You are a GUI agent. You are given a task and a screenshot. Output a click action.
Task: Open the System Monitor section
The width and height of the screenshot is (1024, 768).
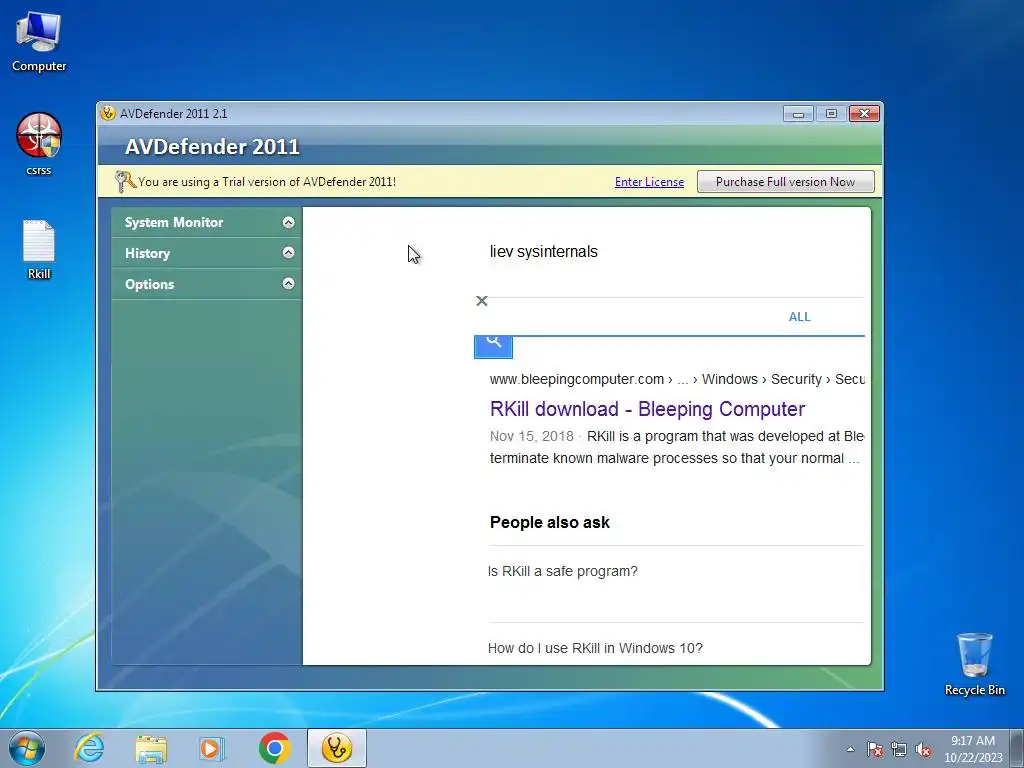click(206, 222)
